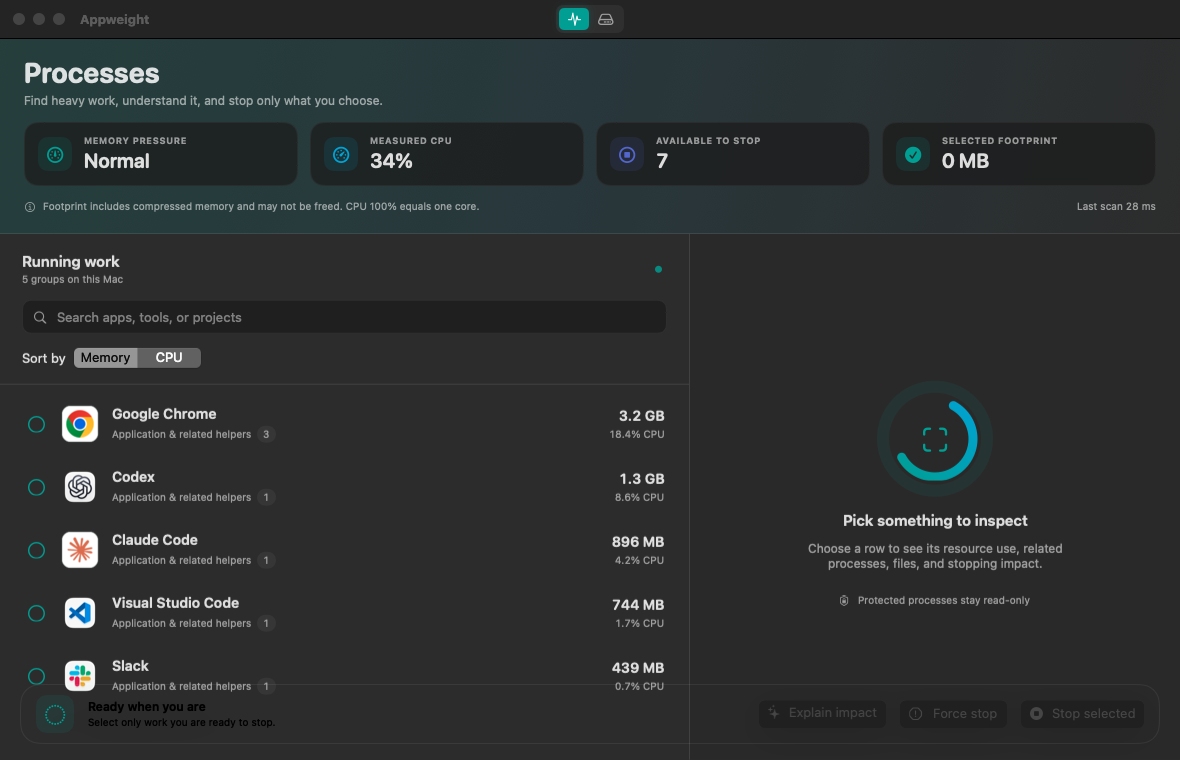Click the Codex app icon
This screenshot has width=1180, height=760.
click(80, 487)
